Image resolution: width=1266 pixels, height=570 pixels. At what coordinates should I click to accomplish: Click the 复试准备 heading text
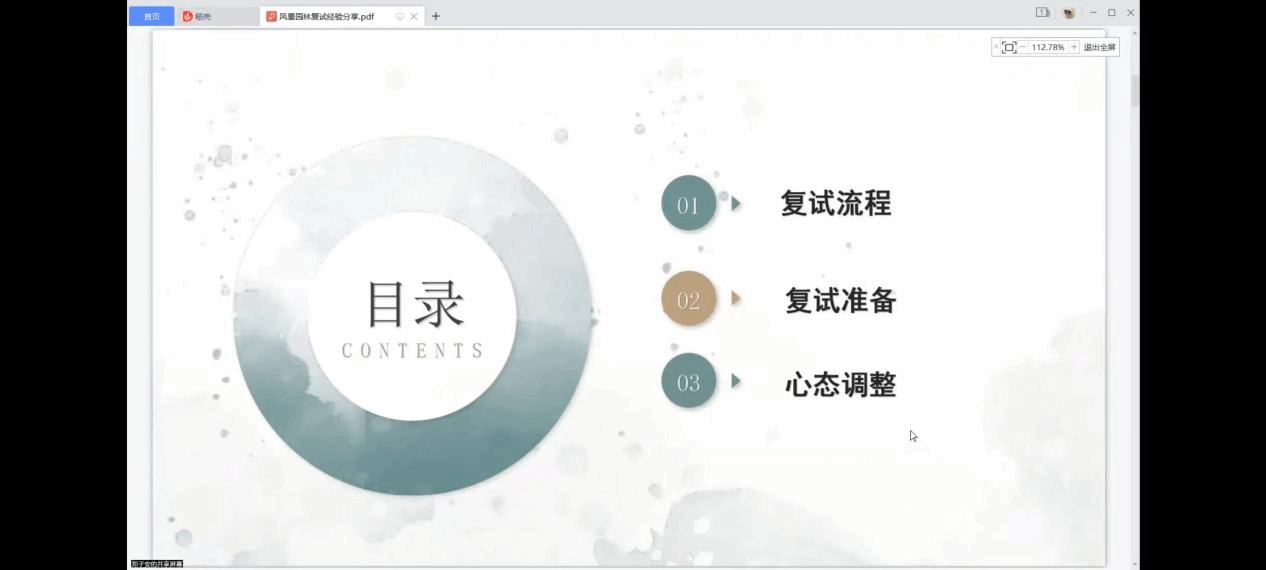pyautogui.click(x=840, y=300)
